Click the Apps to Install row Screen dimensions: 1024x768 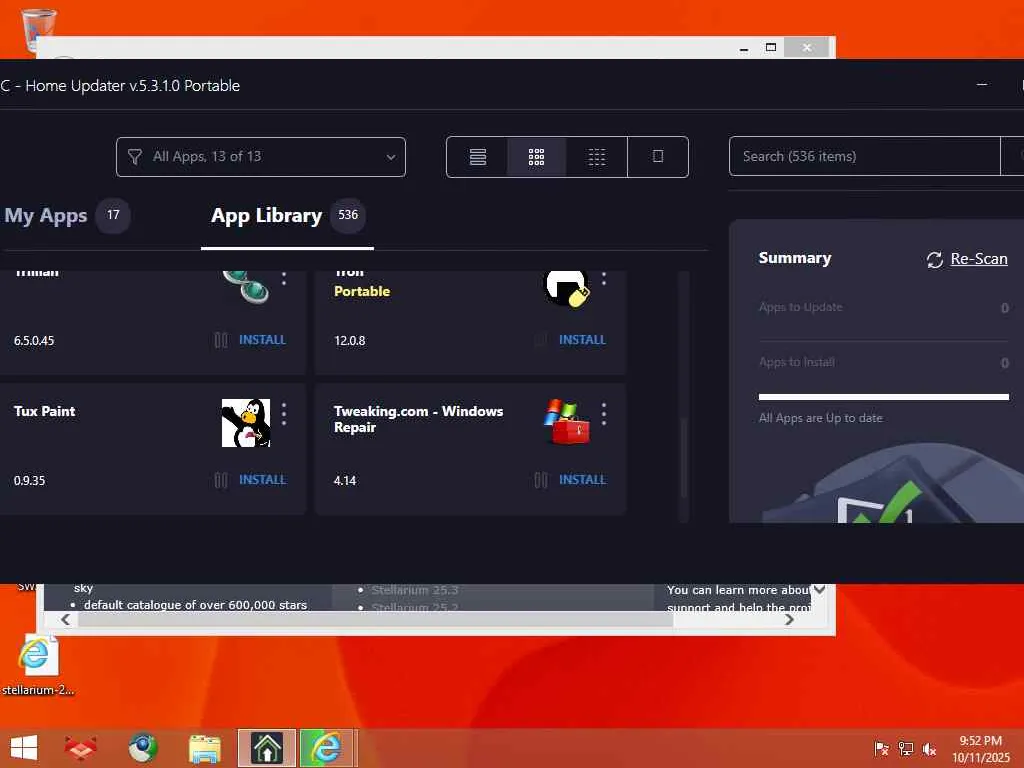pyautogui.click(x=884, y=362)
